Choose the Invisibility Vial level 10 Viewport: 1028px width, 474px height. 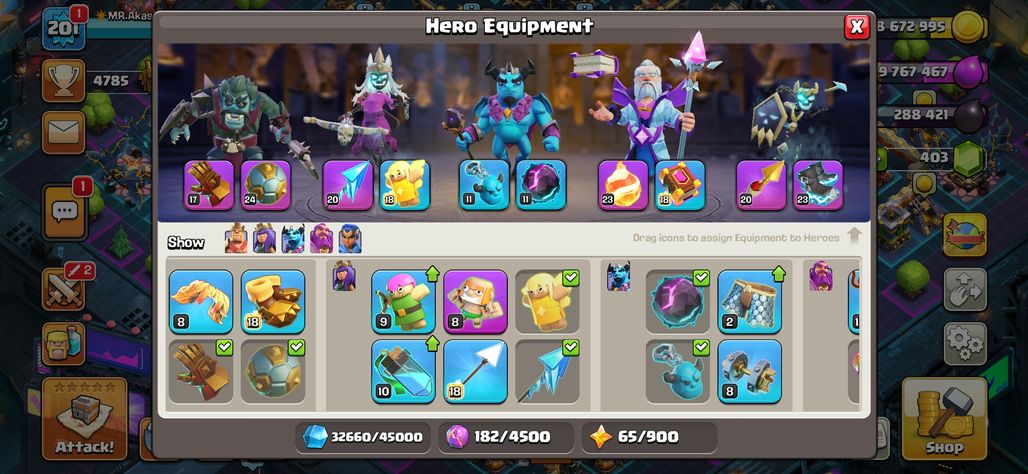(403, 370)
